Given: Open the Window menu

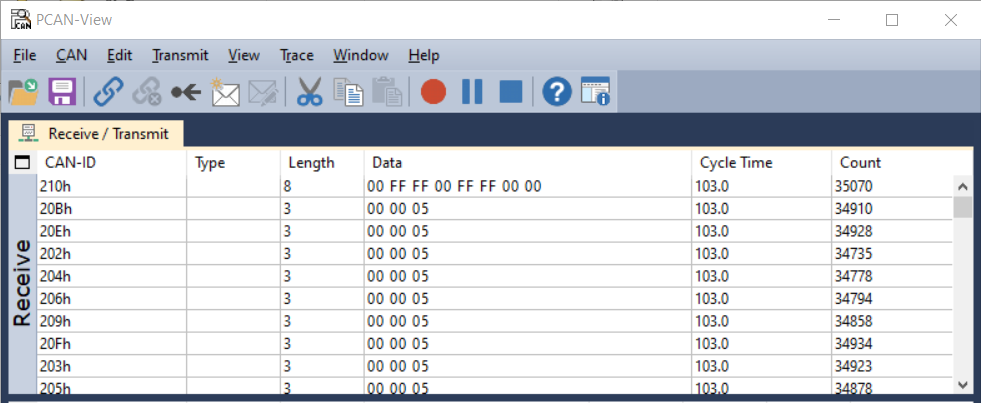Looking at the screenshot, I should (x=361, y=55).
